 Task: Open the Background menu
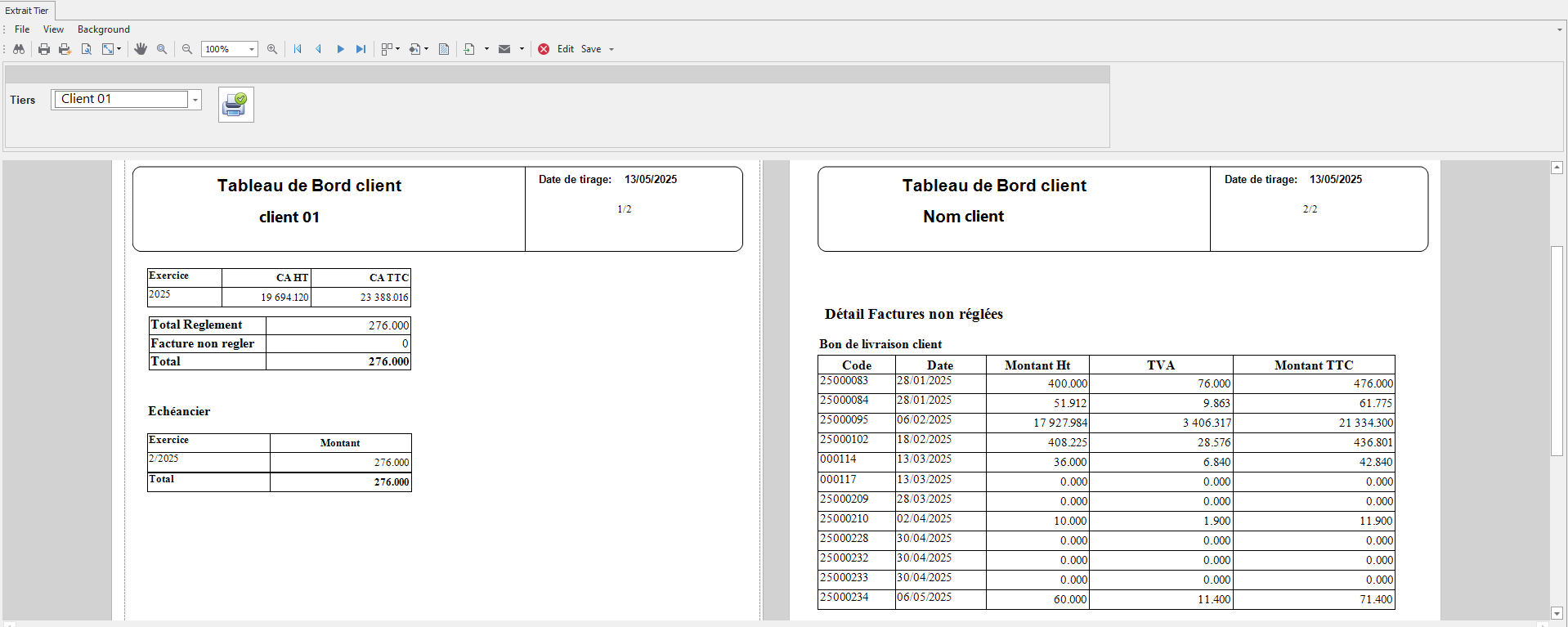point(103,29)
